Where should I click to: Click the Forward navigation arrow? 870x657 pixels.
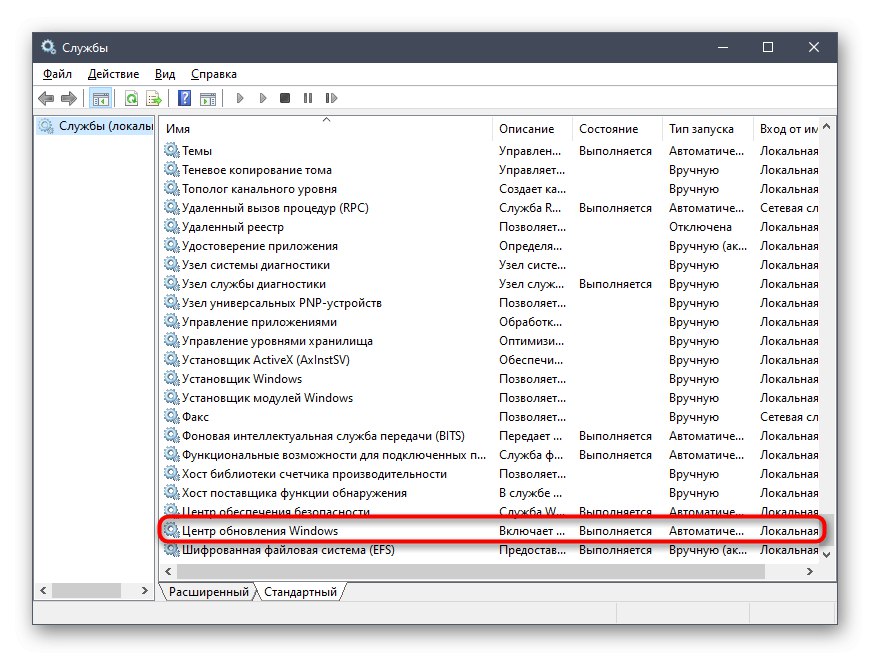pos(67,98)
